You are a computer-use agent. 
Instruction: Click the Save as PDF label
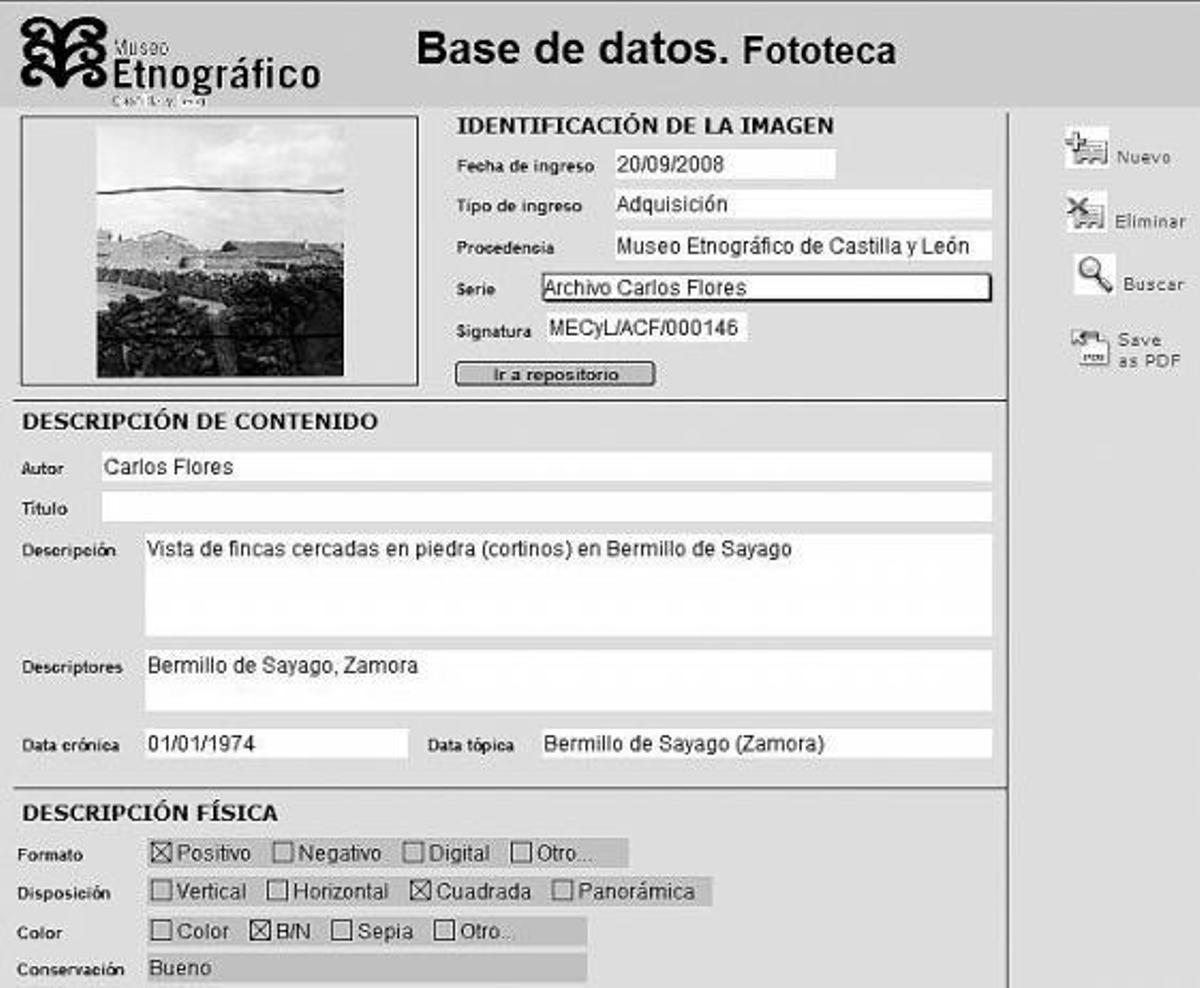coord(1149,350)
